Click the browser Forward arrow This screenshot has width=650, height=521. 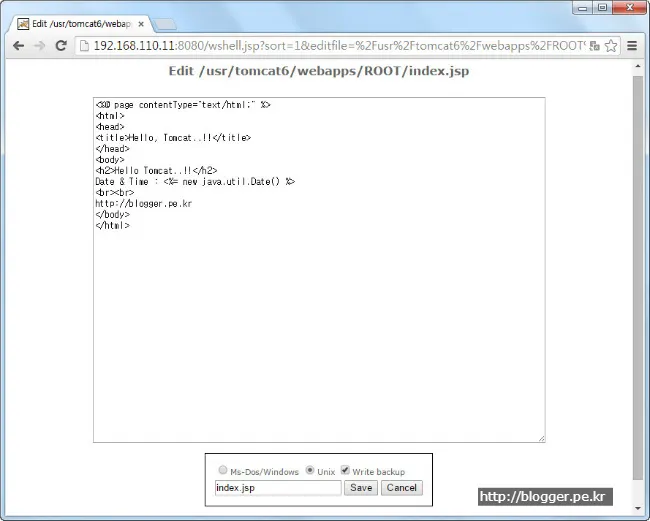40,46
